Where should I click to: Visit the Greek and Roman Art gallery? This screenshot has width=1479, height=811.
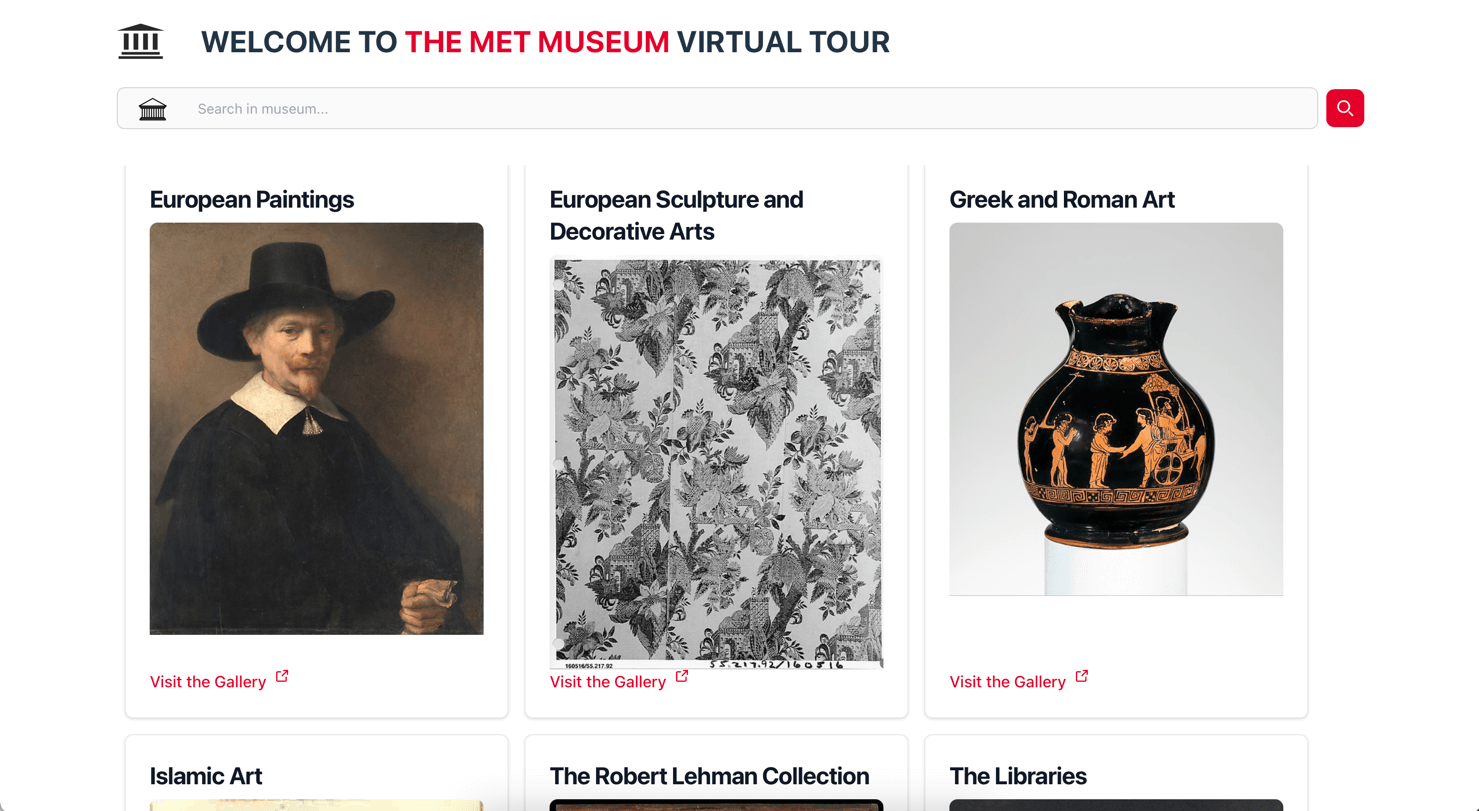pyautogui.click(x=1006, y=681)
